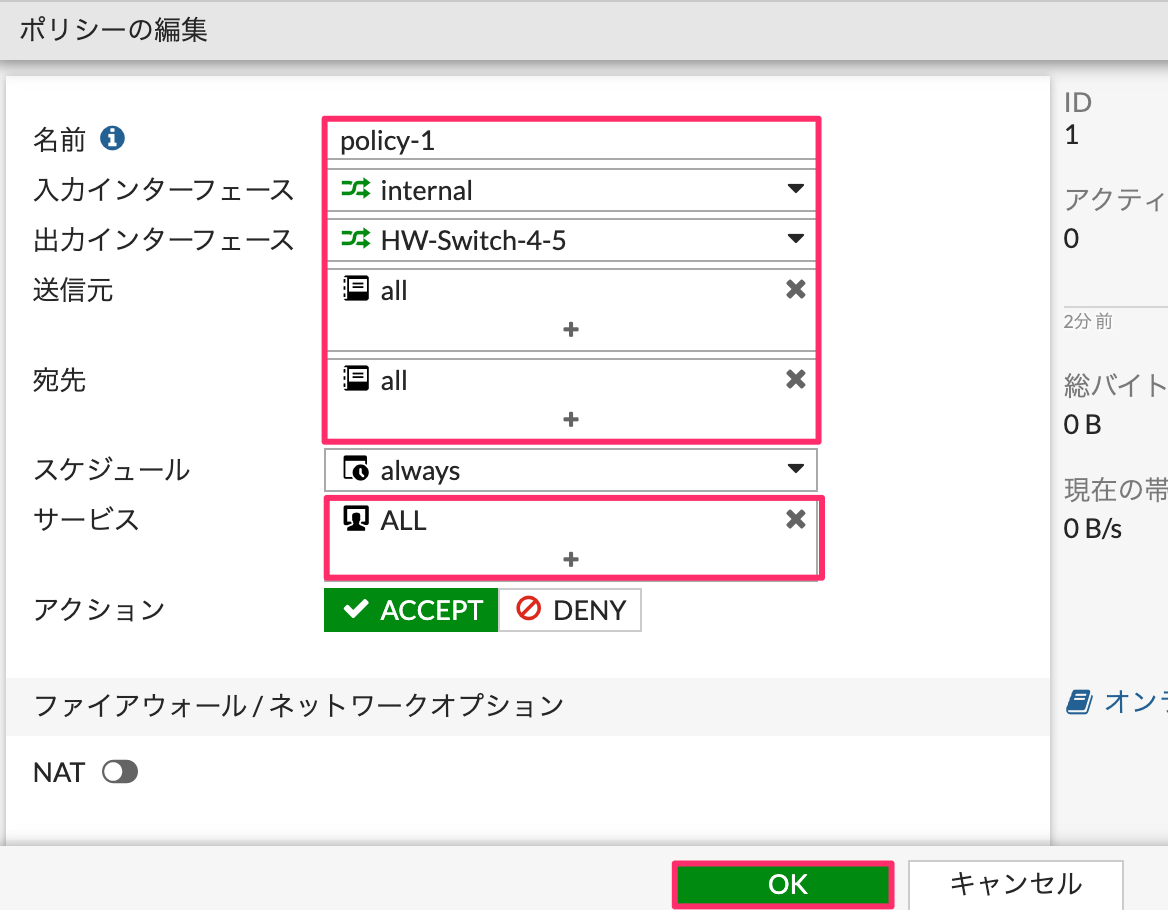Viewport: 1168px width, 910px height.
Task: Remove the 宛先 entry "all"
Action: (x=795, y=380)
